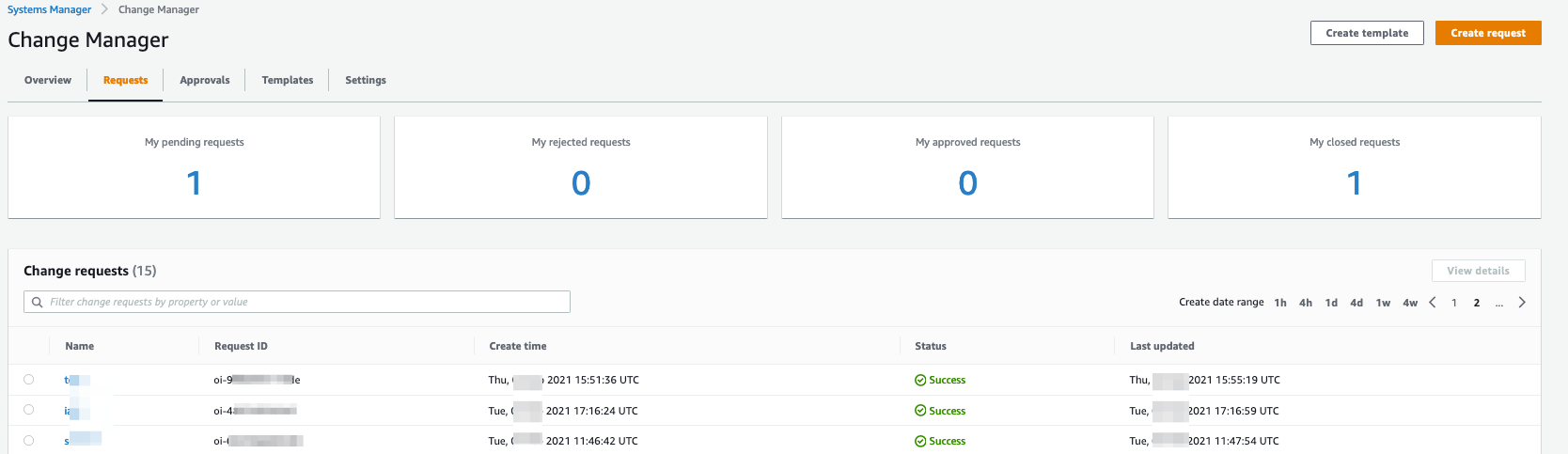Click the Success check icon in 15:51:36 row
Screen dimensions: 1568x454
pyautogui.click(x=920, y=380)
